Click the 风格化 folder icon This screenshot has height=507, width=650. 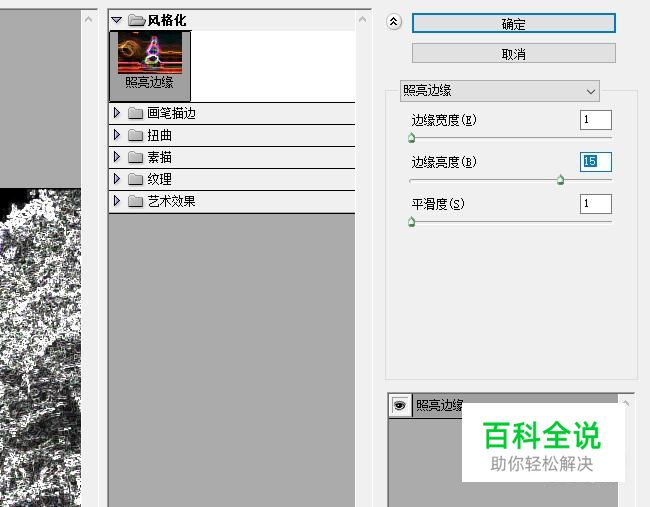tap(136, 20)
